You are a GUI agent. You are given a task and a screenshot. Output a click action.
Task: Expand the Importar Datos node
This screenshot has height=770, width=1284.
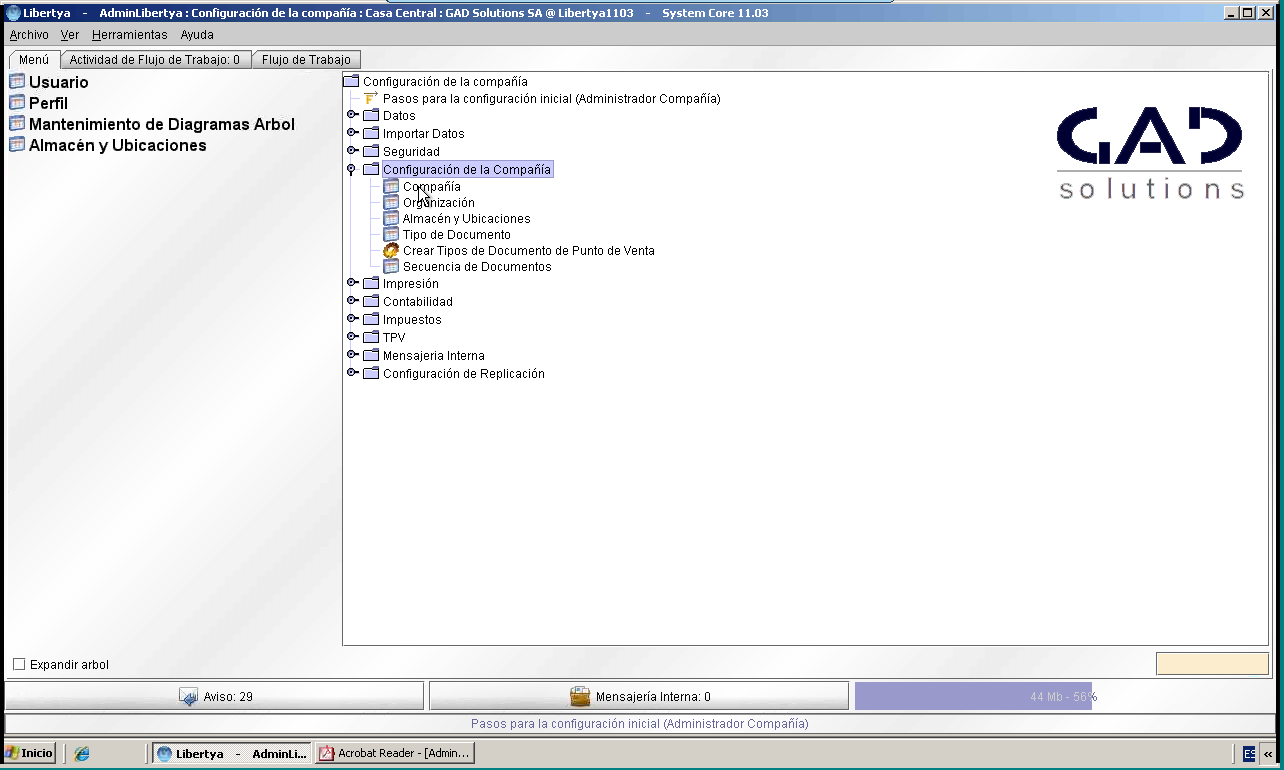[x=352, y=132]
